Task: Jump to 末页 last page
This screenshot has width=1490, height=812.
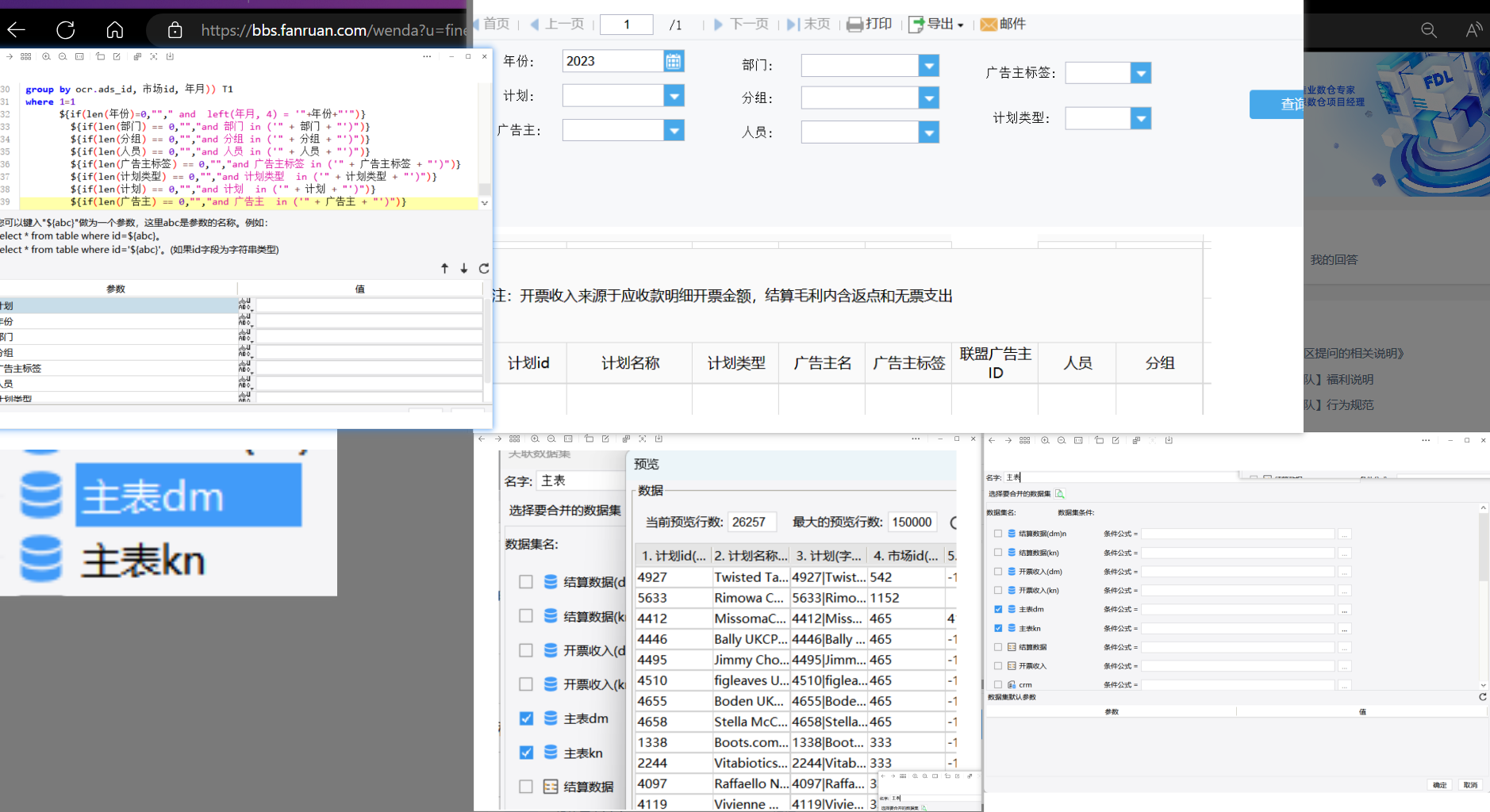Action: (x=808, y=24)
